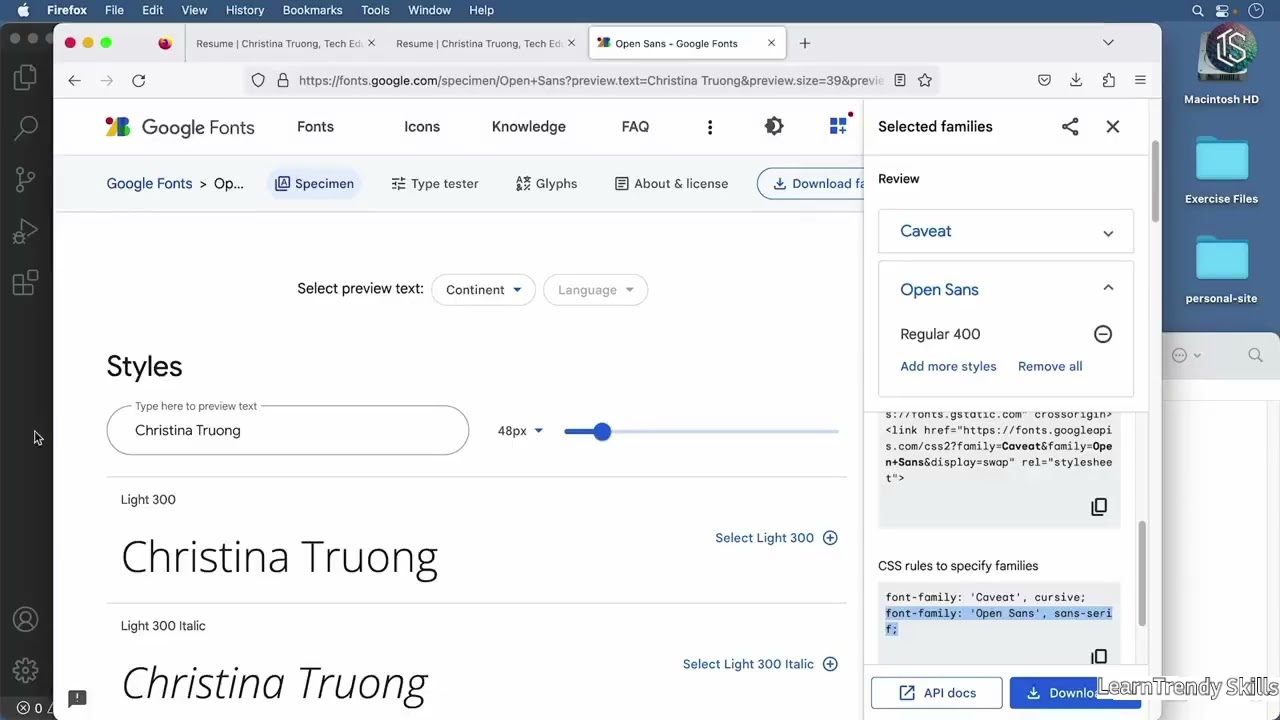Bookmark this page with star icon

click(925, 80)
